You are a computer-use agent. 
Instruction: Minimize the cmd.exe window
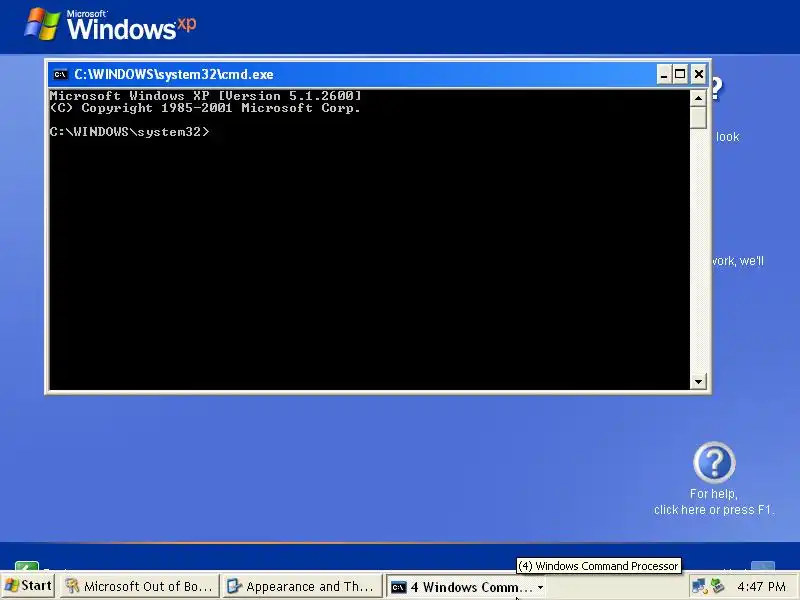click(x=663, y=74)
